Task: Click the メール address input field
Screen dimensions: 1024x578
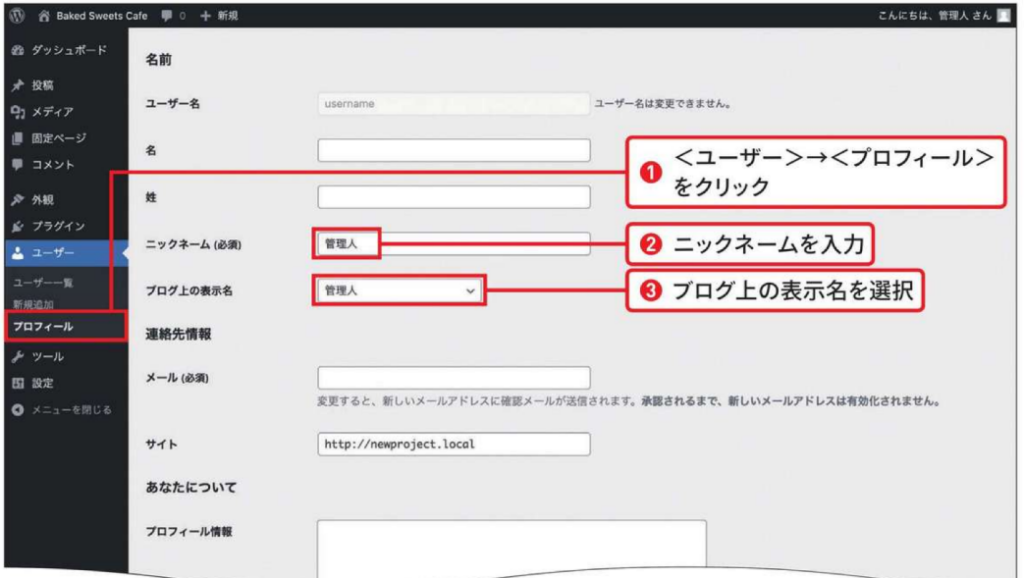Action: (453, 378)
